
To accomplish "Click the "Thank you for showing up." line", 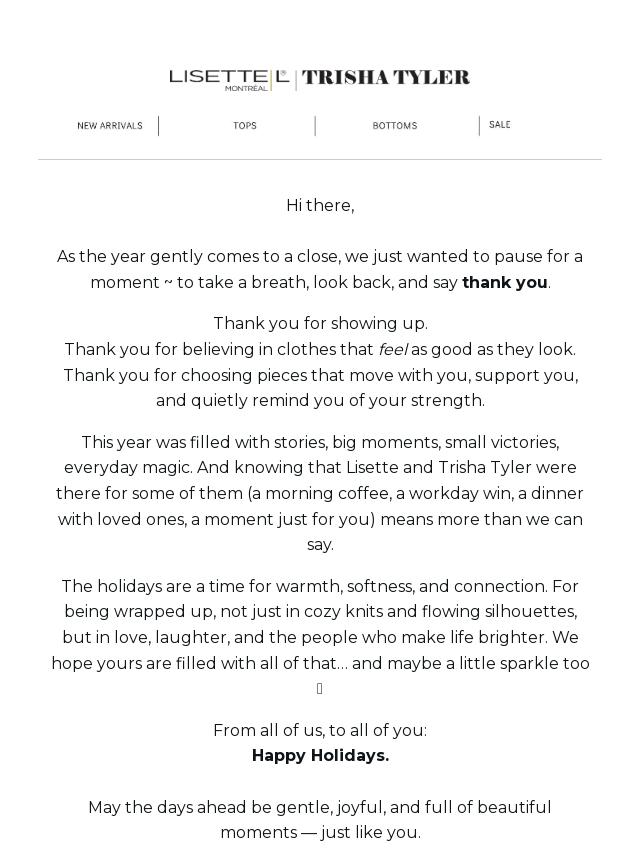I will point(320,324).
